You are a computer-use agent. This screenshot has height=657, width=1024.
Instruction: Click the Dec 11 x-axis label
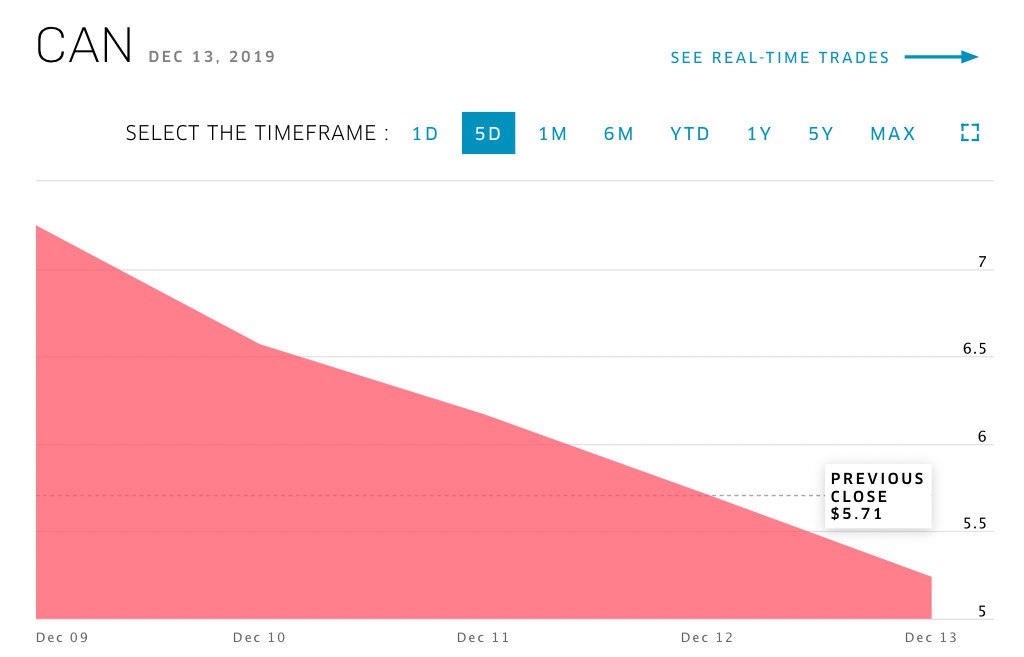(x=483, y=637)
